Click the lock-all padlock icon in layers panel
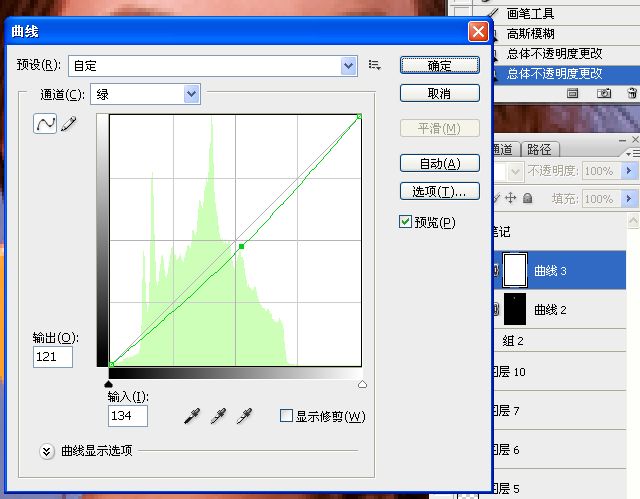This screenshot has width=640, height=499. 528,198
